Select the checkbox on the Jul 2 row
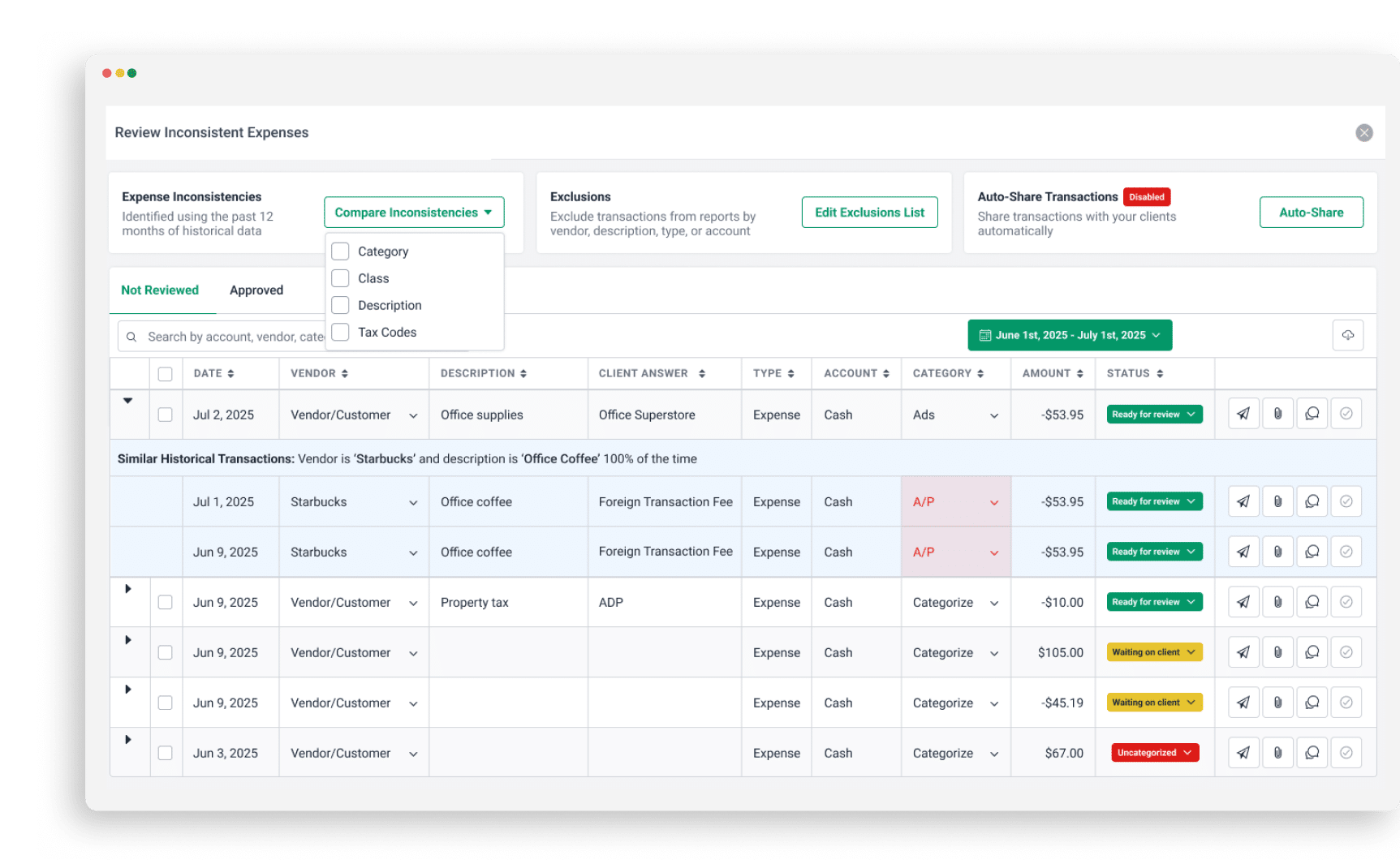This screenshot has width=1400, height=864. click(x=166, y=414)
